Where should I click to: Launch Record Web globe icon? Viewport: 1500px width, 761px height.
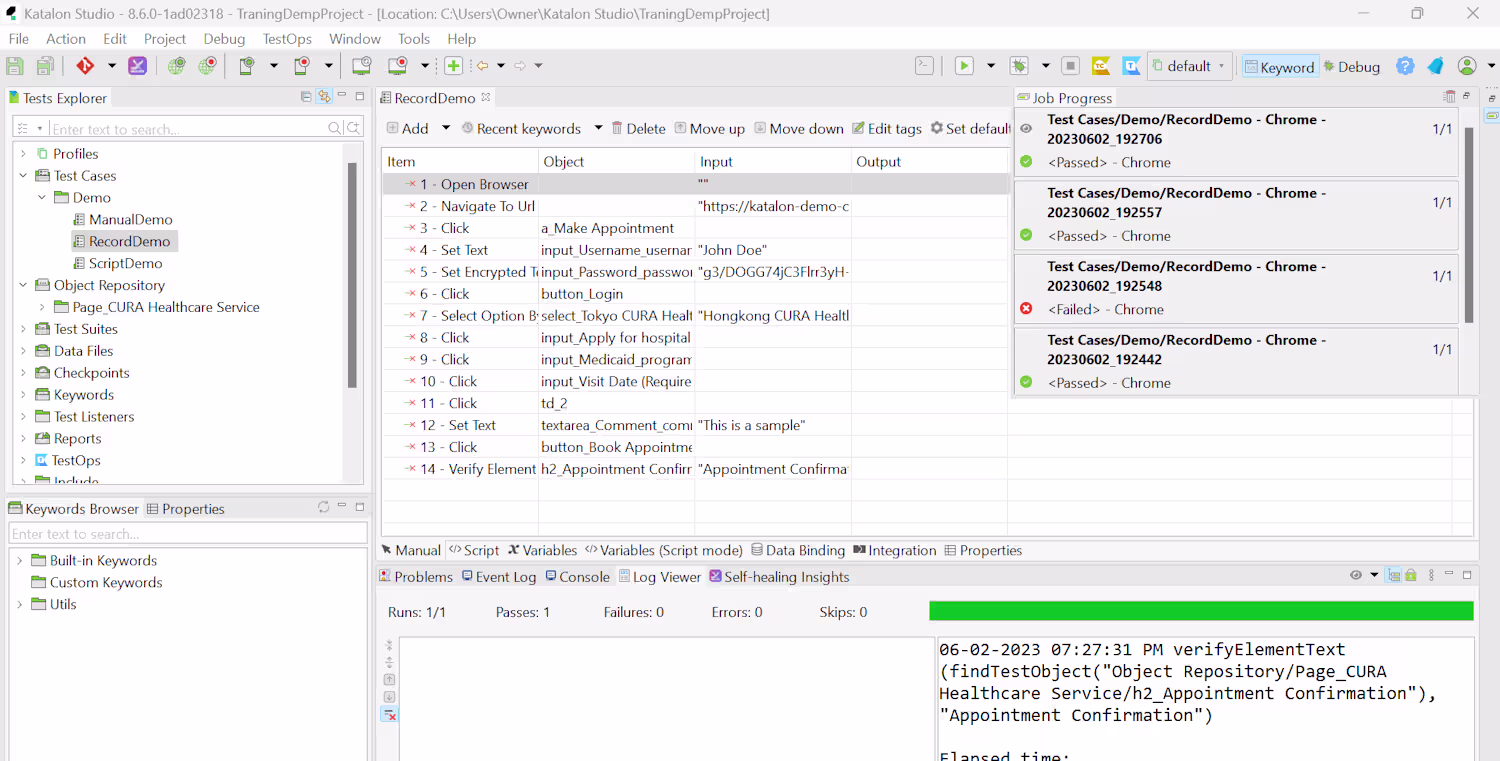pos(207,66)
